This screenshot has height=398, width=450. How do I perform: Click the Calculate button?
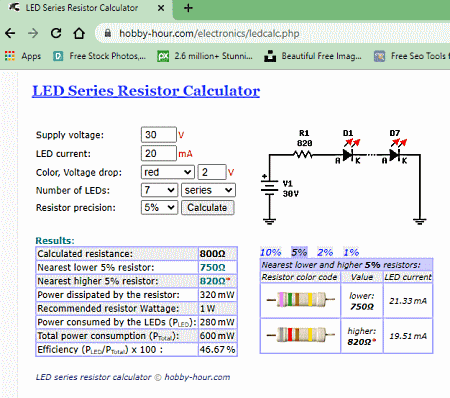(x=208, y=208)
